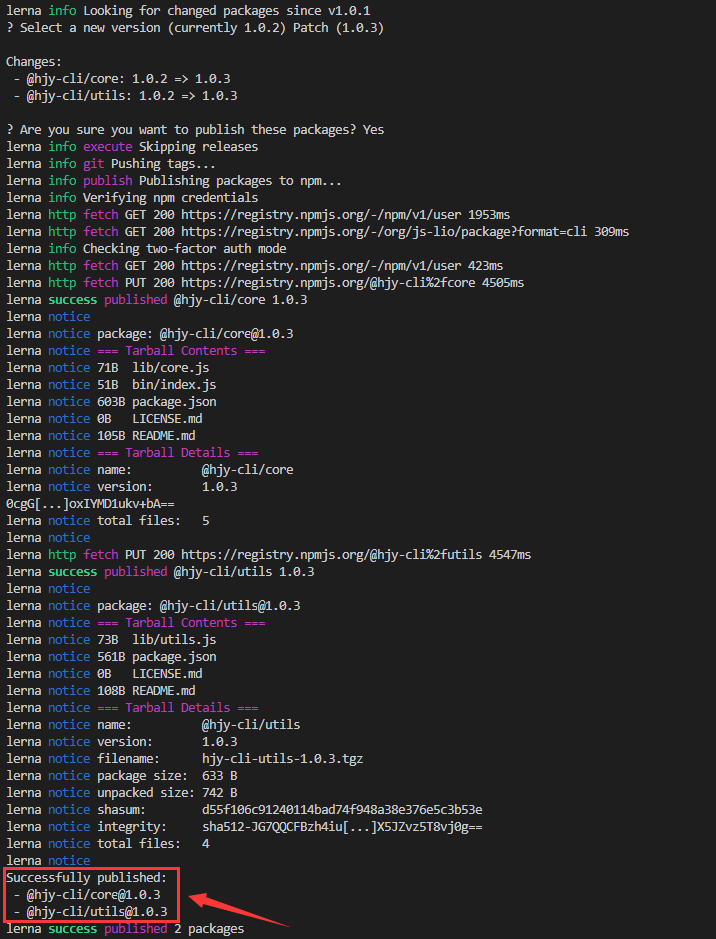The height and width of the screenshot is (939, 716).
Task: Click 'package: @hjy-cli/core@1.0.3' line
Action: point(195,334)
